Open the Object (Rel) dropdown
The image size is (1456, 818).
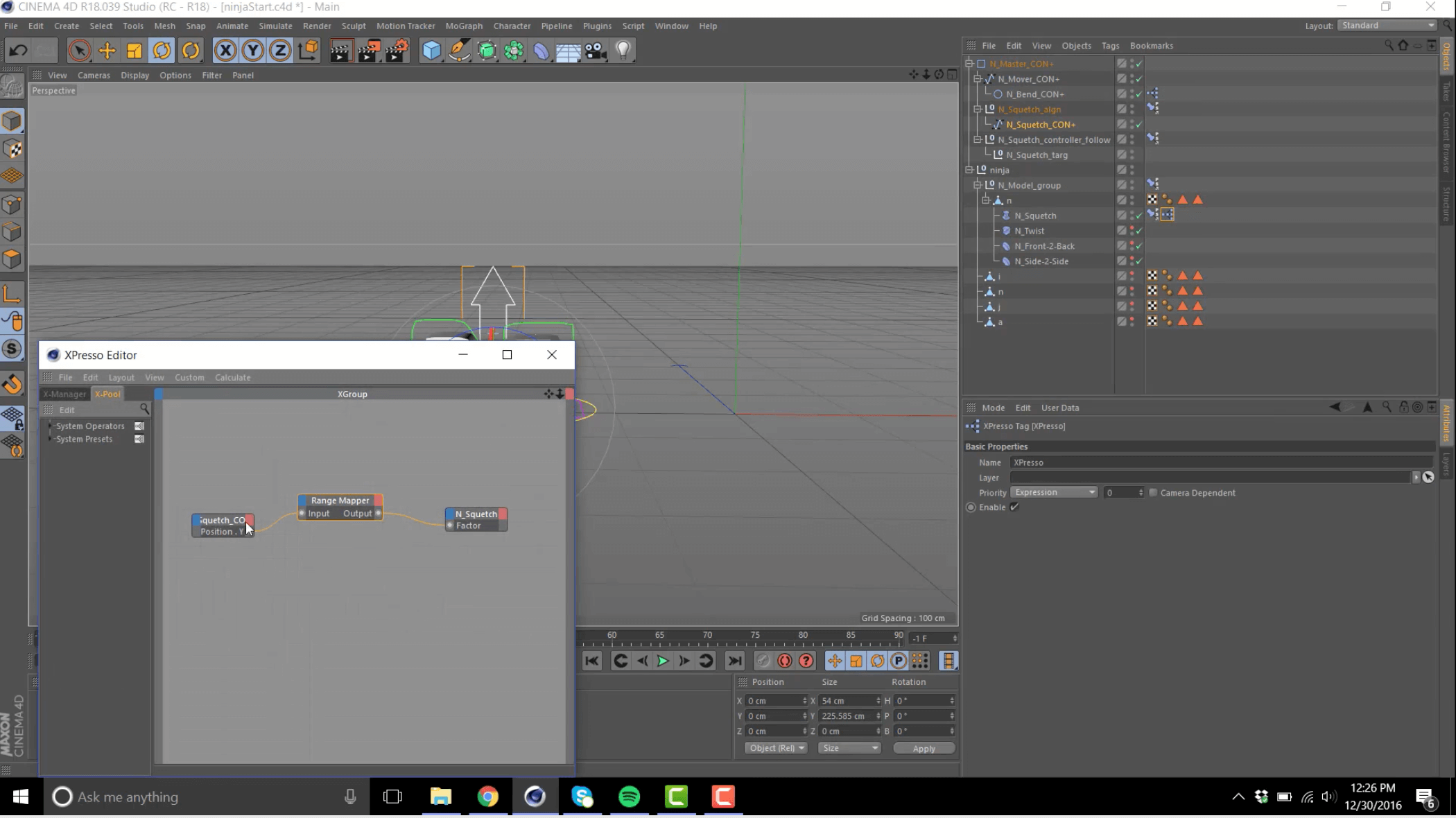[x=776, y=748]
